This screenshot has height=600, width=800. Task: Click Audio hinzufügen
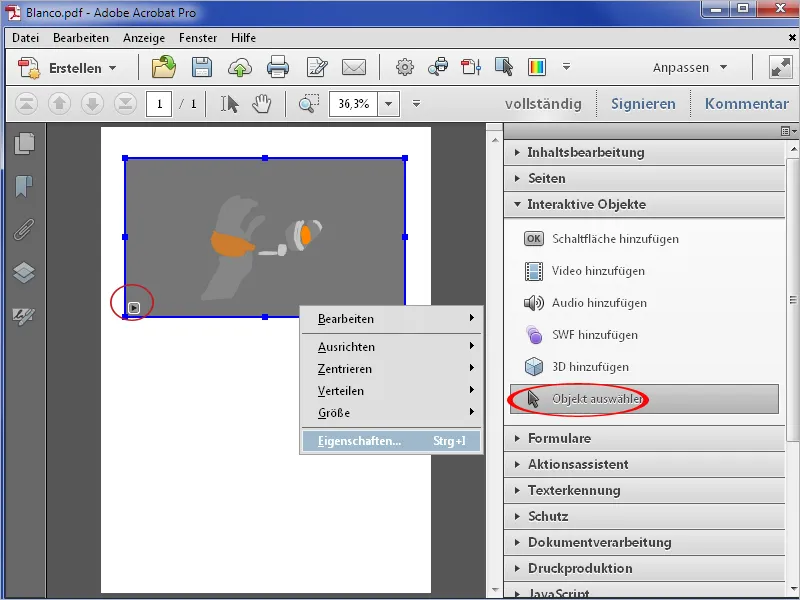(x=586, y=303)
